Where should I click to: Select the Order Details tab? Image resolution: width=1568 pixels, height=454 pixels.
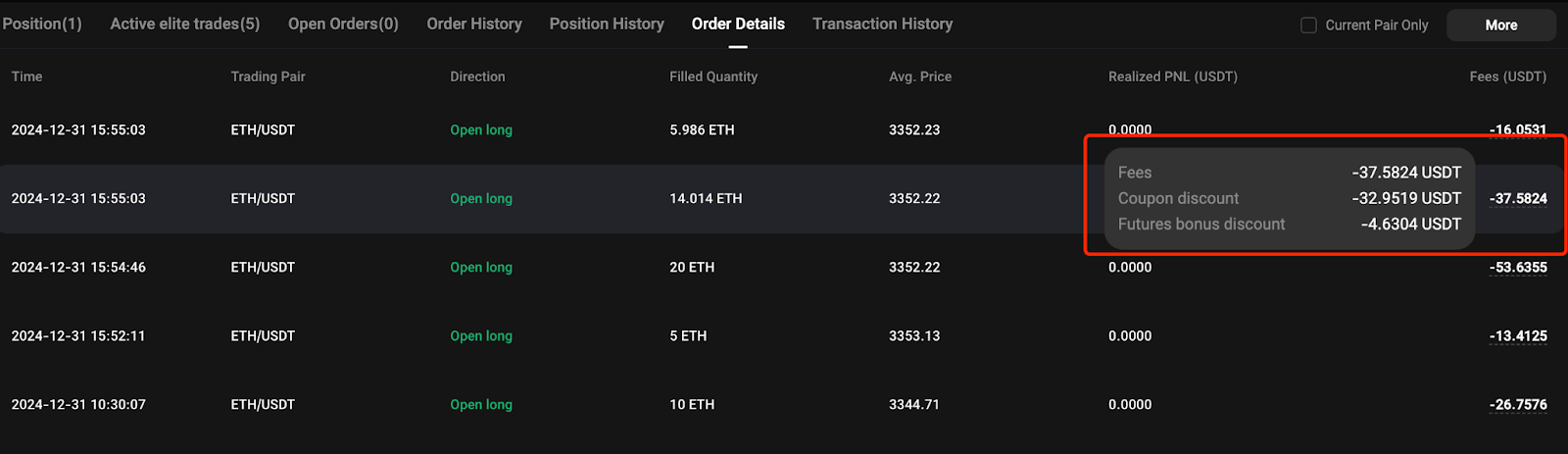pos(738,24)
